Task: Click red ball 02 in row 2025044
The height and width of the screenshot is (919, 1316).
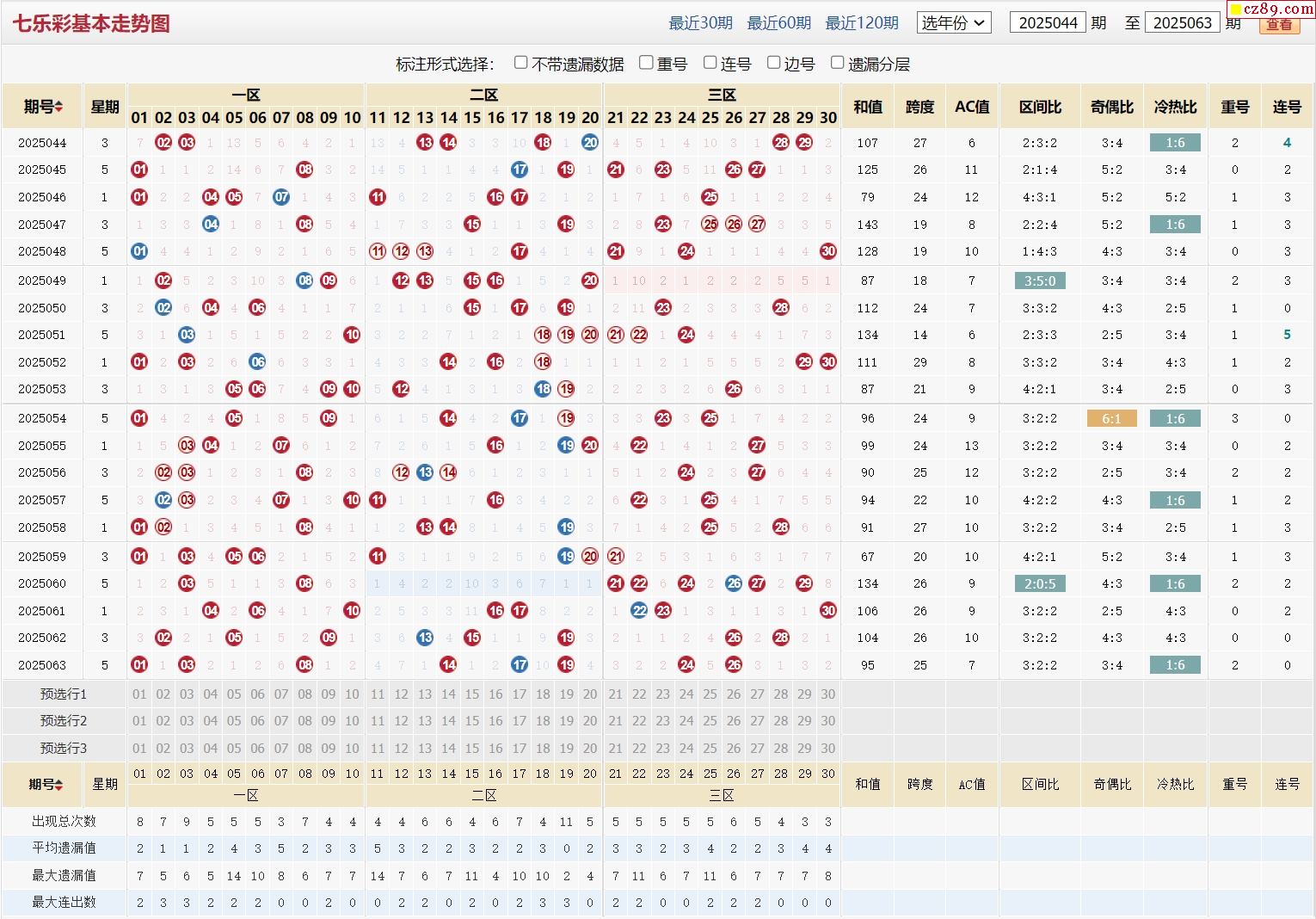Action: (x=163, y=143)
